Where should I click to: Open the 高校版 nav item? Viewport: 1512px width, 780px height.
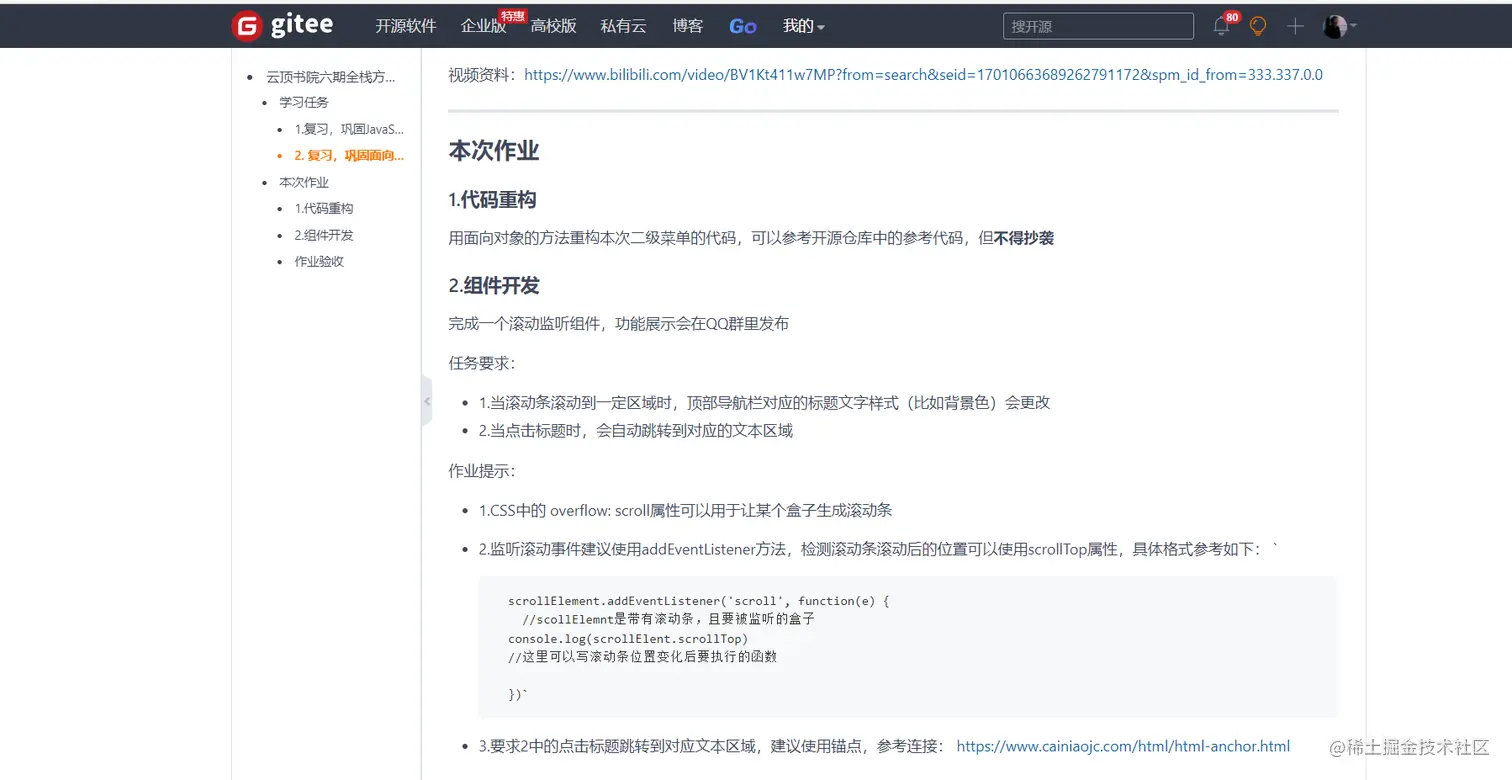(x=554, y=27)
